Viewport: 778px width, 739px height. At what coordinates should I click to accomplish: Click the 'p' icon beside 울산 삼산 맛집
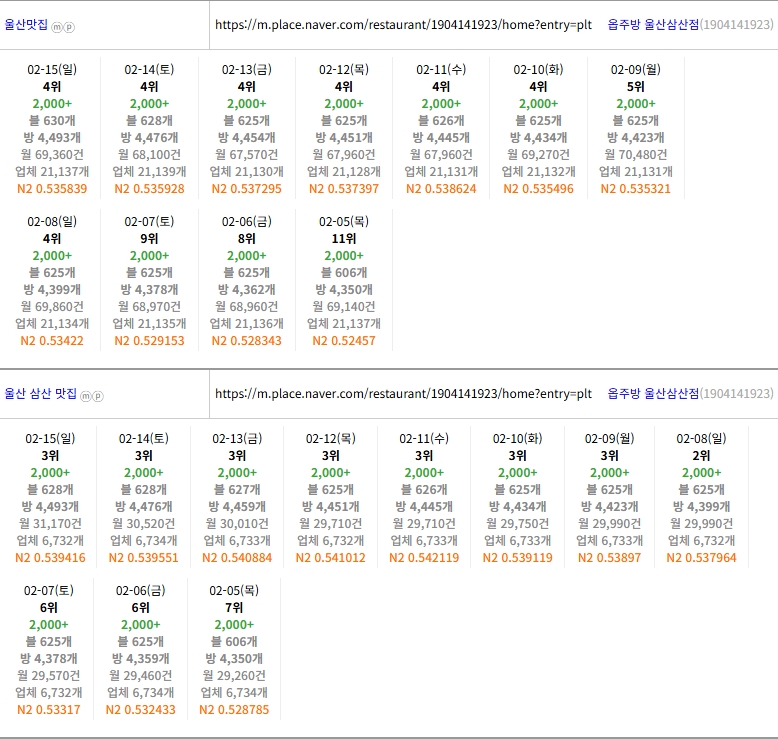click(98, 395)
